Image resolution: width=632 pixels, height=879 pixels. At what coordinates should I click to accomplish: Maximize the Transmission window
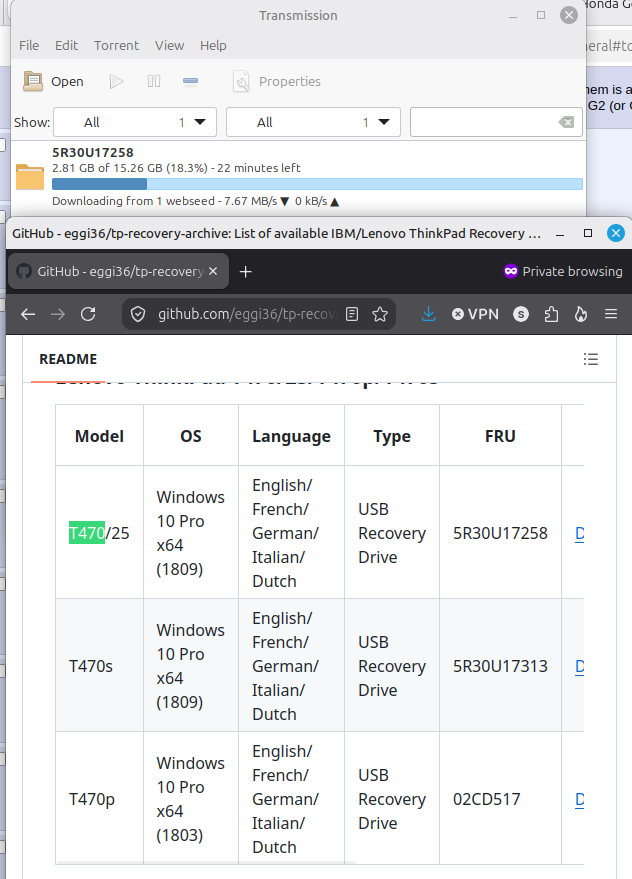click(x=541, y=15)
